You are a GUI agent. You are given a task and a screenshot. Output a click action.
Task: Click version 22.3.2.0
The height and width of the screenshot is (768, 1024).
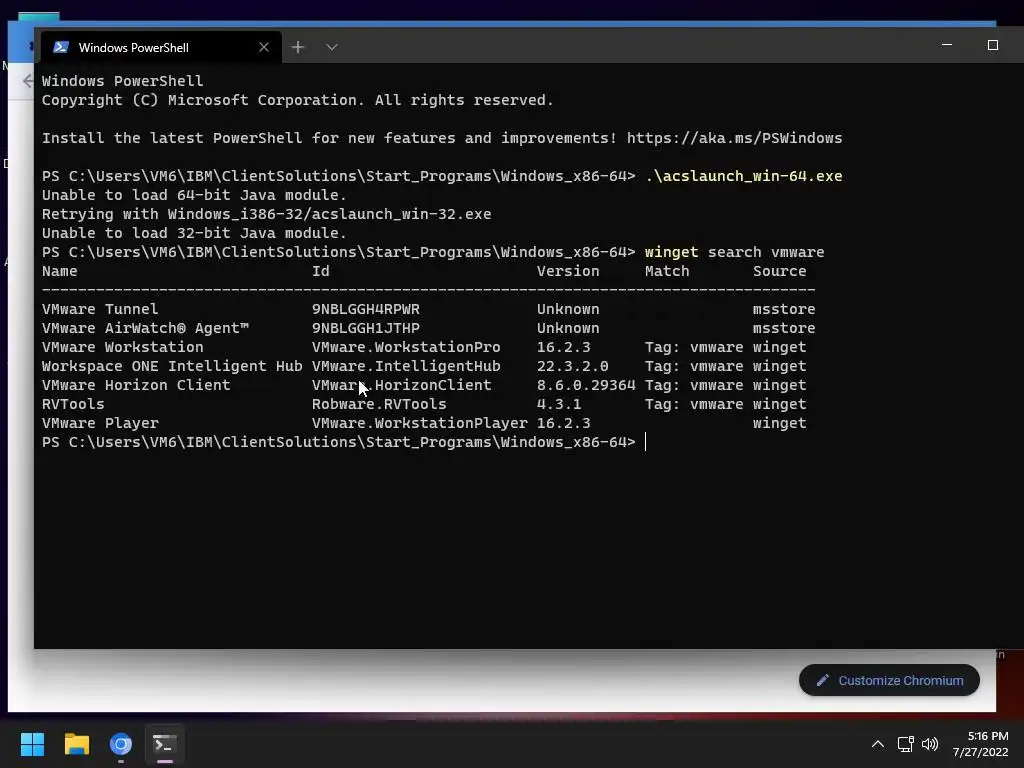573,366
